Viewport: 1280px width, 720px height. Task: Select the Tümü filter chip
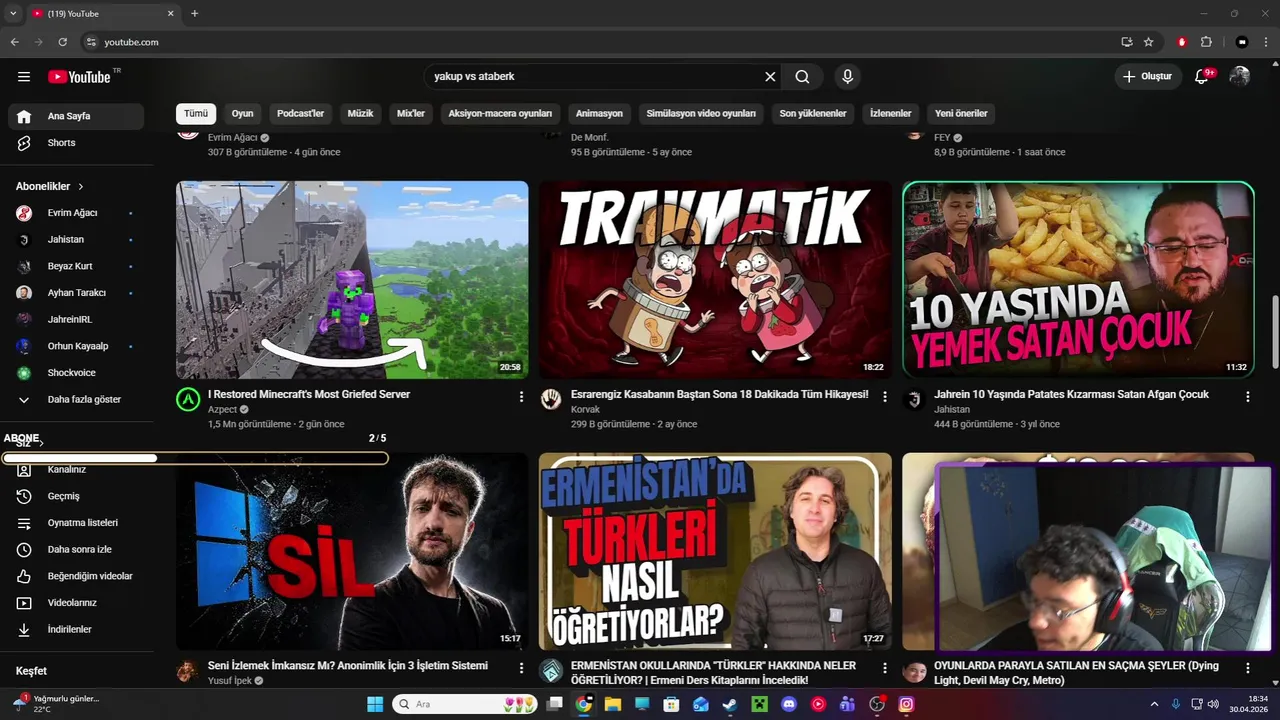pyautogui.click(x=196, y=113)
